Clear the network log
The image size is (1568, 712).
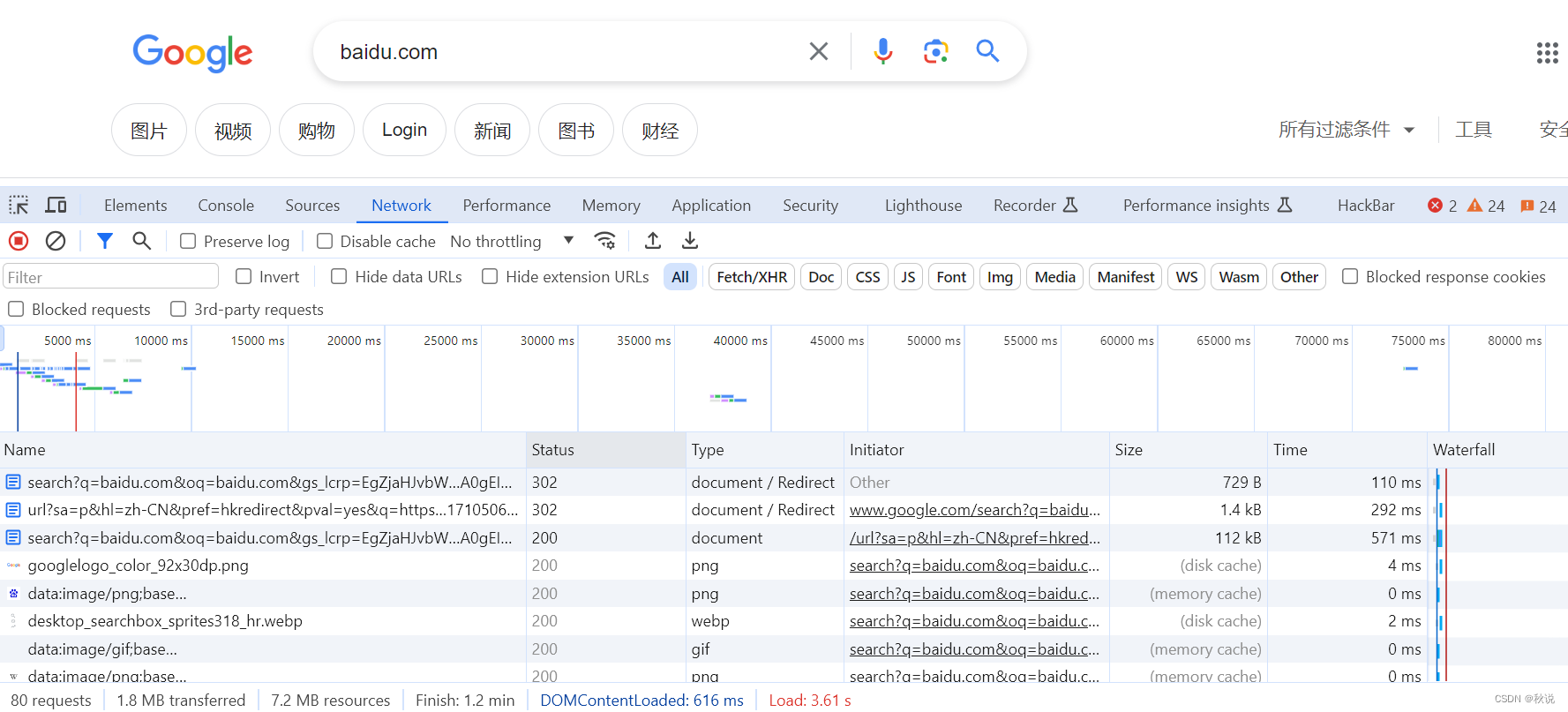point(56,241)
